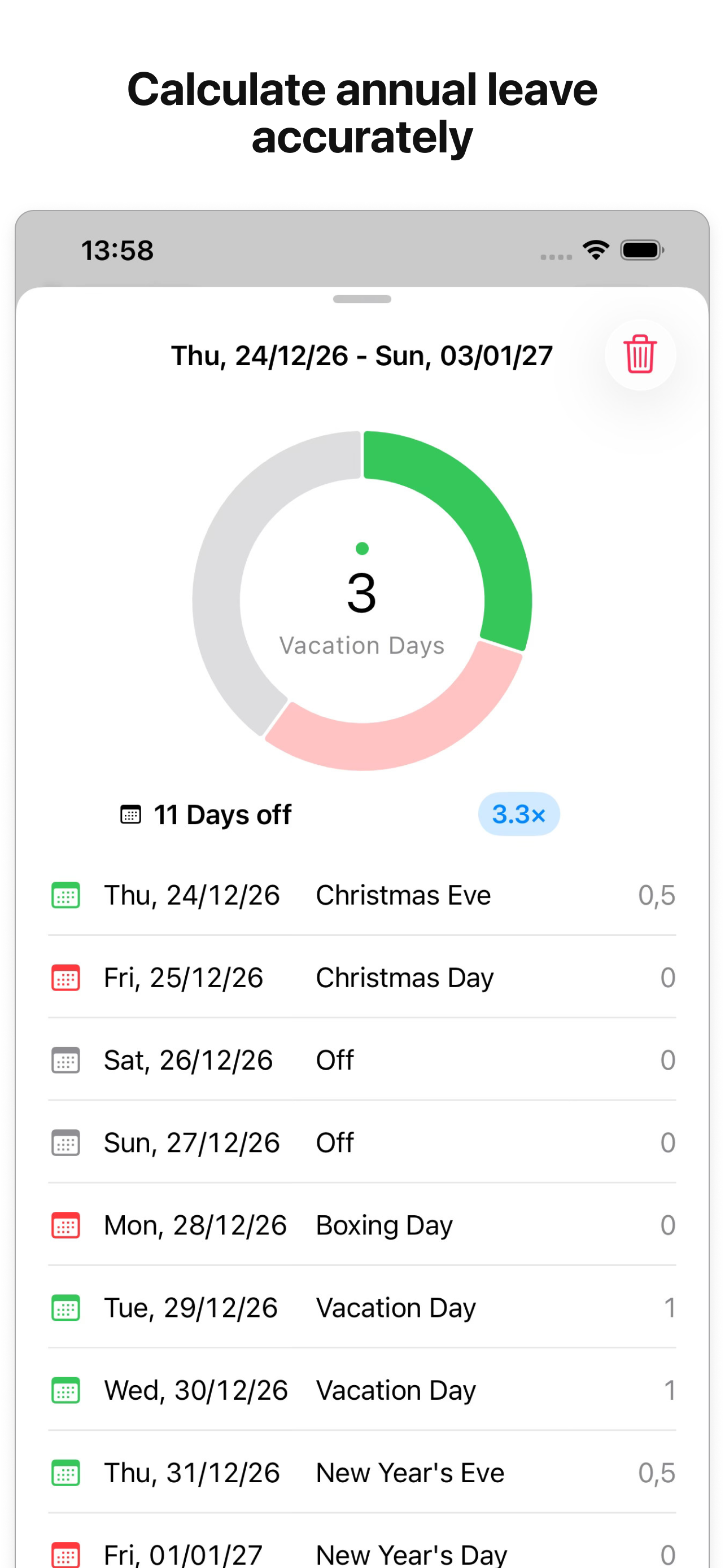Viewport: 725px width, 1568px height.
Task: Tap the gray calendar icon for Sun, 27/12/26
Action: coord(65,1142)
